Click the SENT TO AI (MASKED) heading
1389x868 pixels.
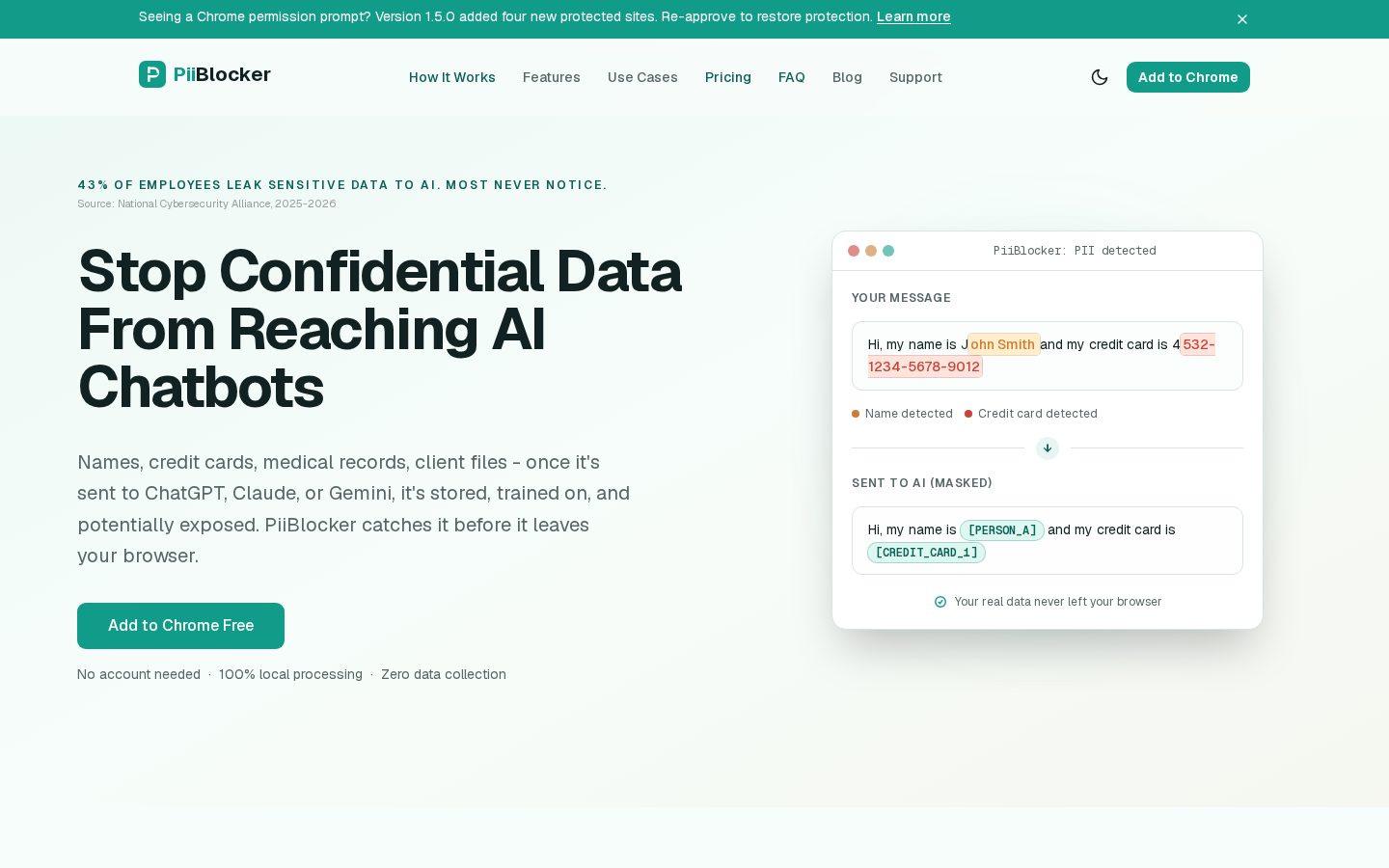click(922, 483)
